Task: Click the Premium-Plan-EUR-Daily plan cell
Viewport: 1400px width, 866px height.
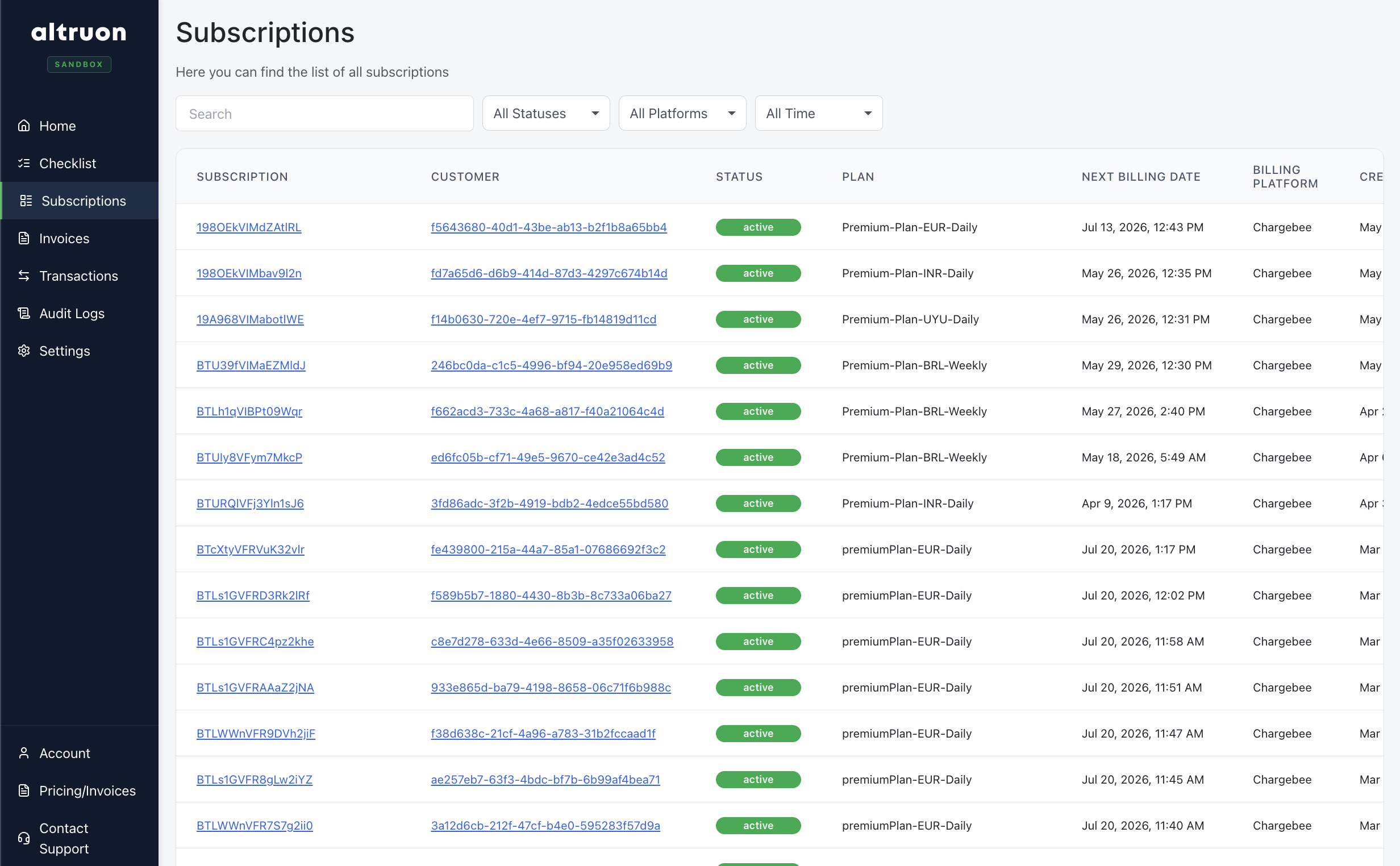Action: (909, 227)
